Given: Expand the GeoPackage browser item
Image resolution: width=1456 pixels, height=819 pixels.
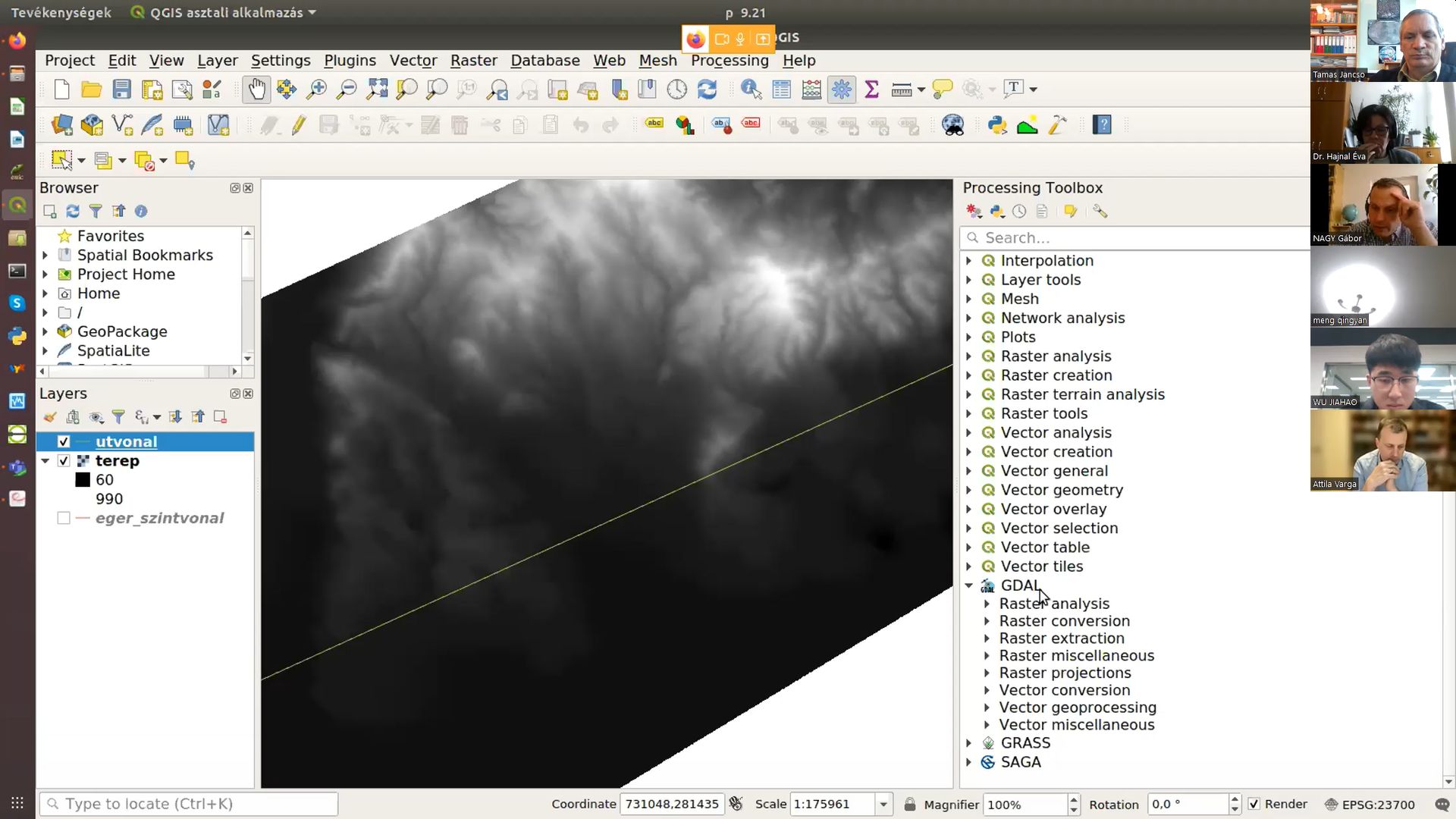Looking at the screenshot, I should [x=45, y=331].
